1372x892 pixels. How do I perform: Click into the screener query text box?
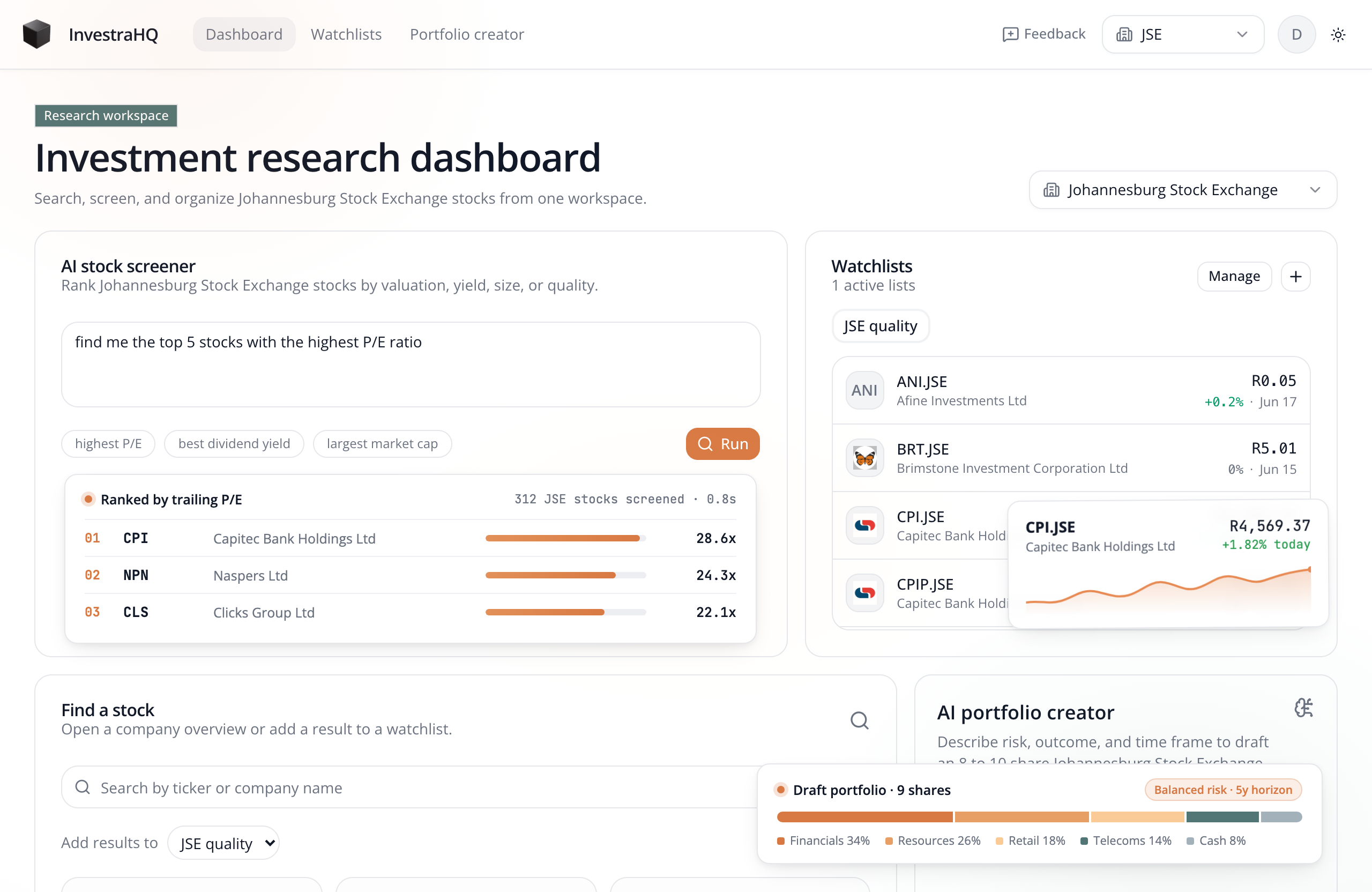(x=411, y=365)
